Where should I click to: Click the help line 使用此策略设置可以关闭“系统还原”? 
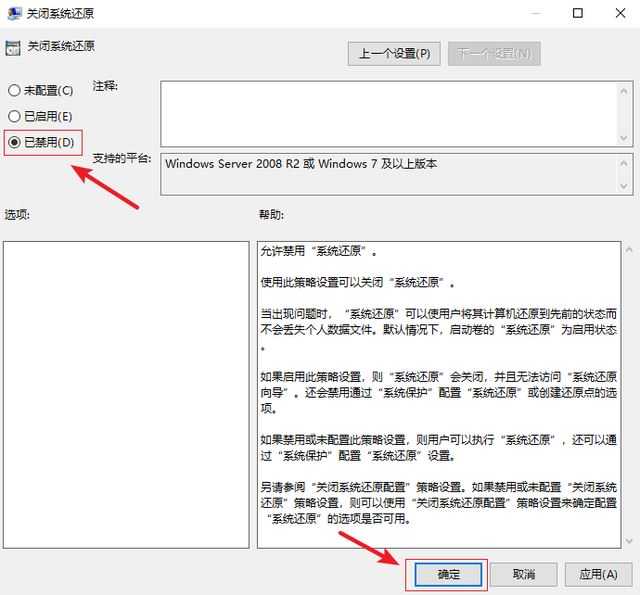(358, 282)
